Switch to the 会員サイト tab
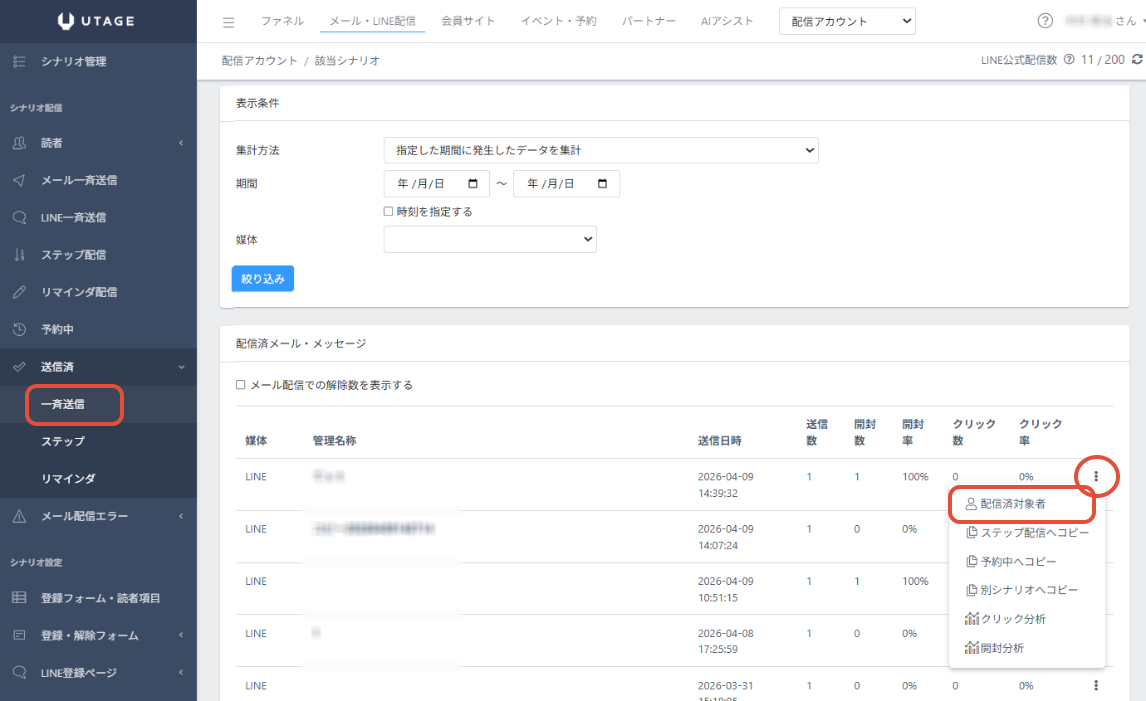 [x=468, y=21]
